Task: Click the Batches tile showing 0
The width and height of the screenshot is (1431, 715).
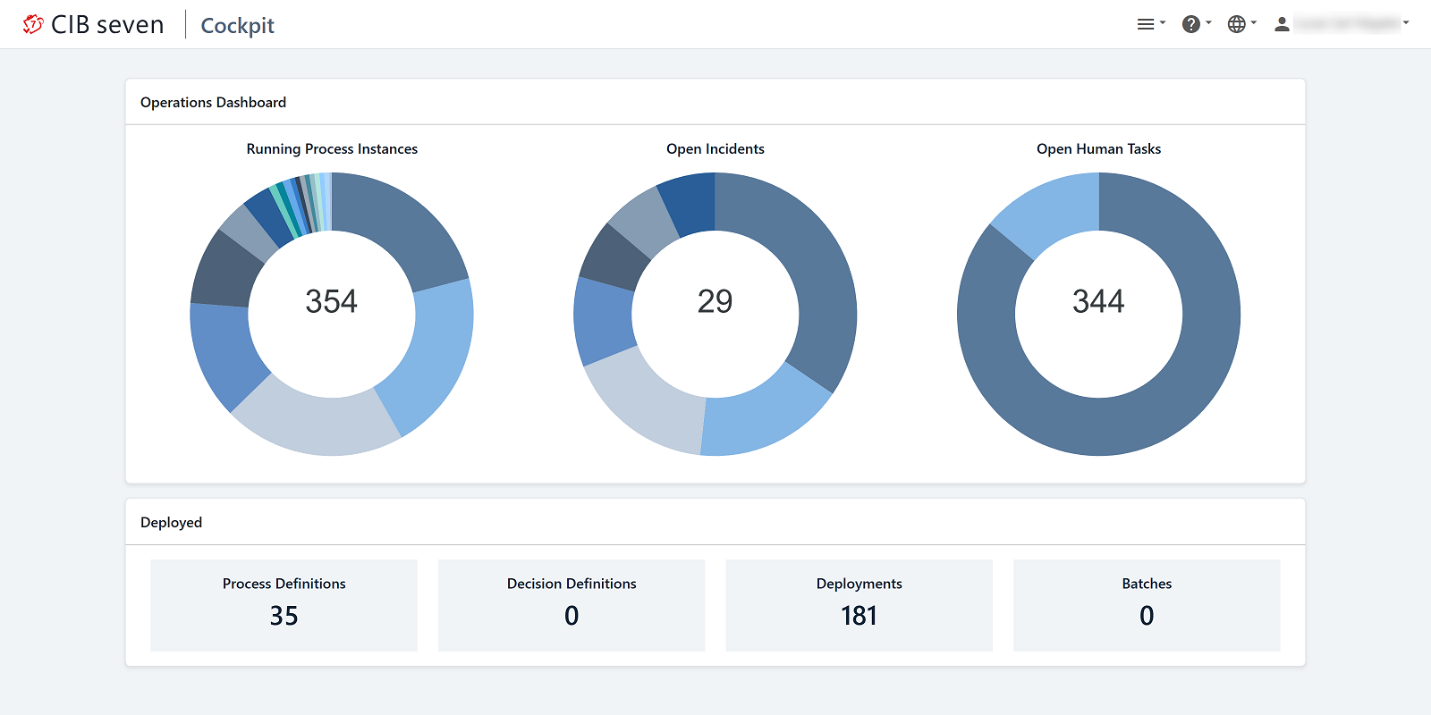Action: 1146,604
